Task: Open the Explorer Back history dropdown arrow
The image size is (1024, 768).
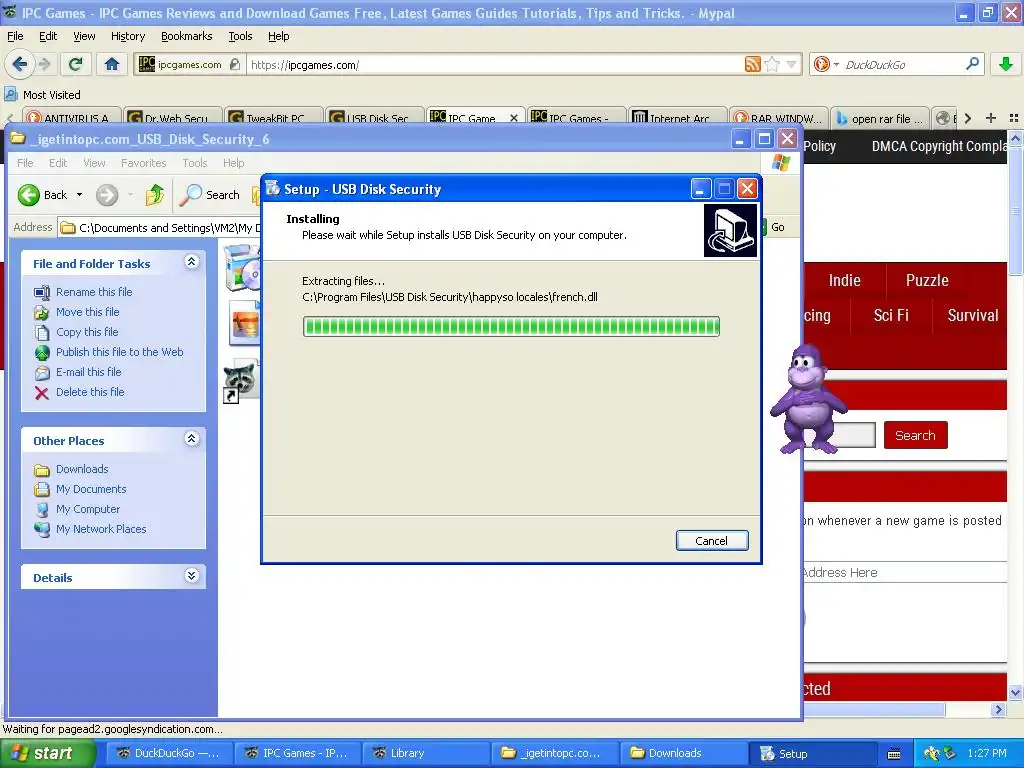Action: [80, 195]
